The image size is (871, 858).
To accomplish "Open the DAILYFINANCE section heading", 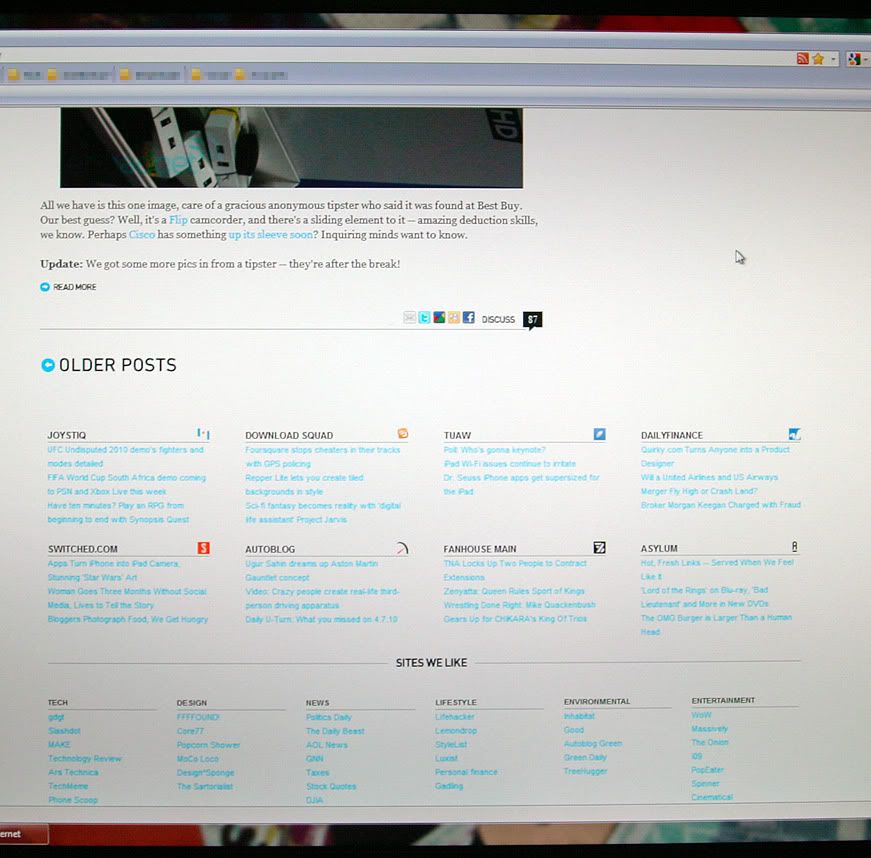I will click(672, 435).
